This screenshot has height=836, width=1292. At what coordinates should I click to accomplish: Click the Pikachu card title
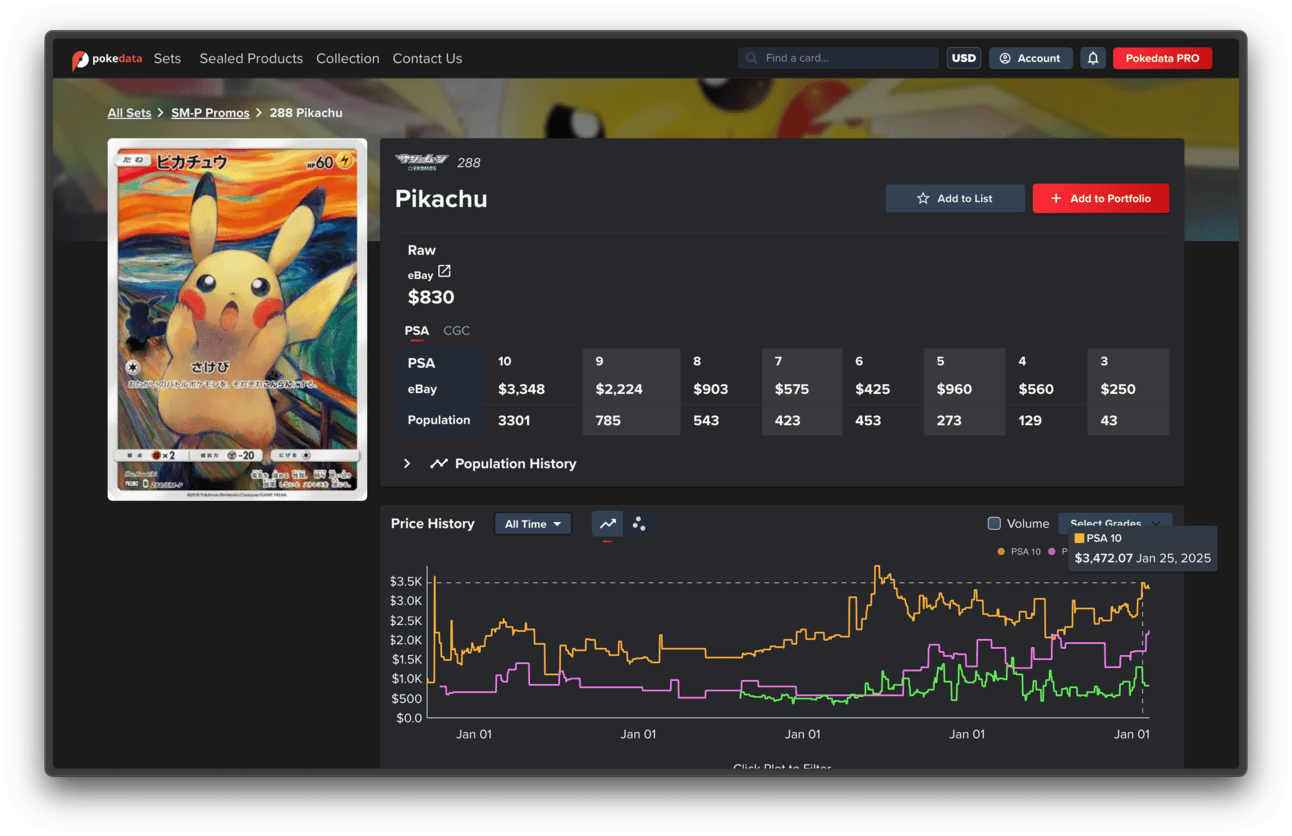[441, 199]
